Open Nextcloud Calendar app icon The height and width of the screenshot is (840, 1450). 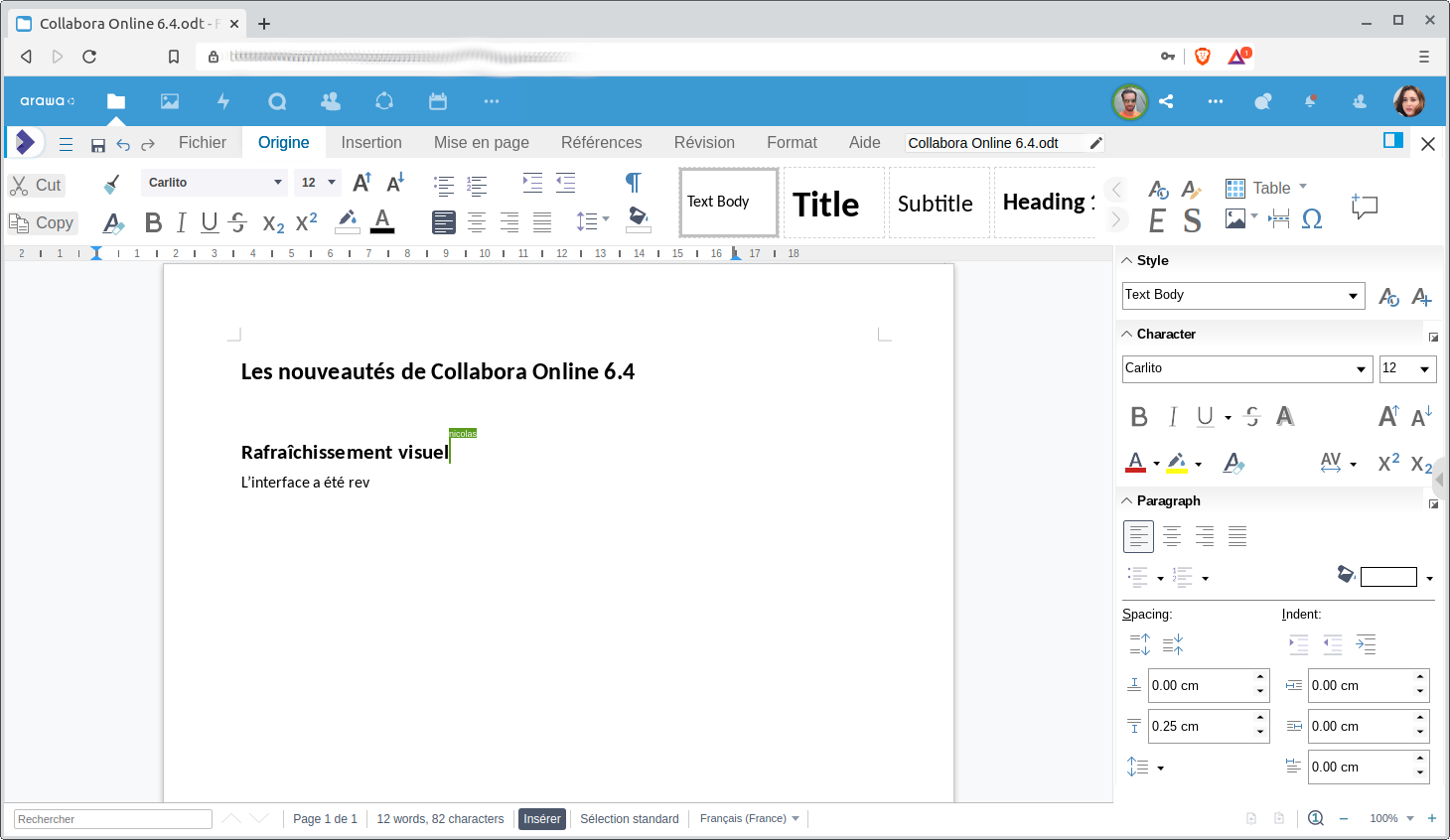pos(438,101)
